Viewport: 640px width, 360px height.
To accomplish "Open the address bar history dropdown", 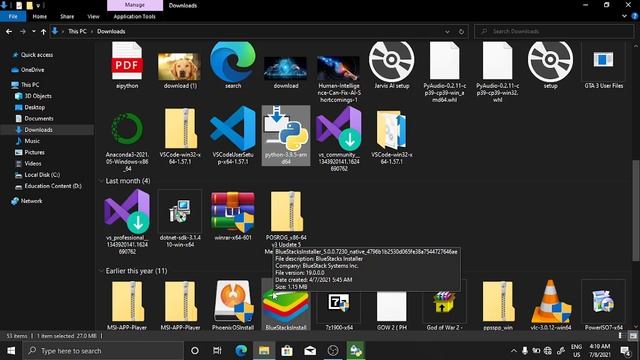I will pyautogui.click(x=447, y=31).
